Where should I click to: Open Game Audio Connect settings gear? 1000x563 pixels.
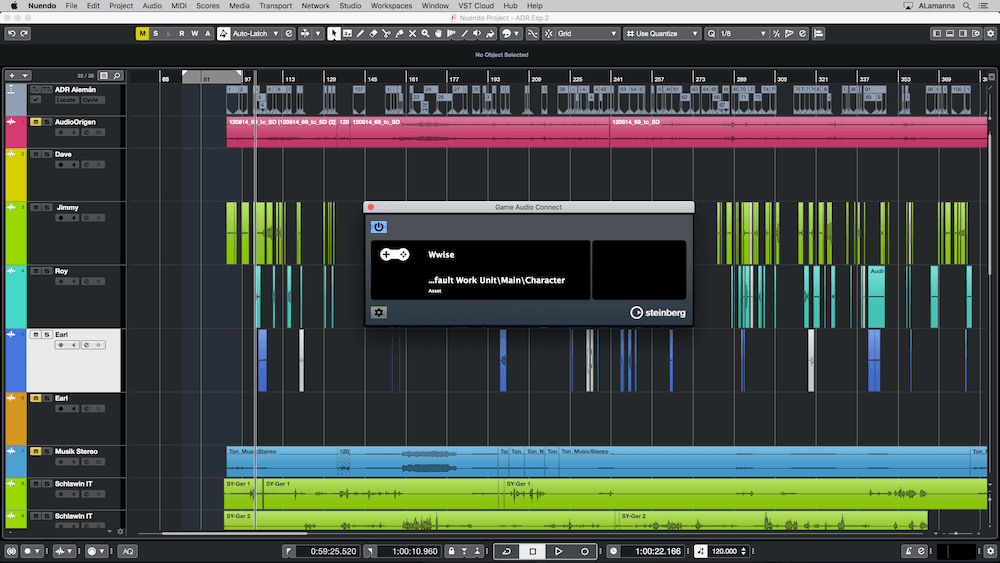pyautogui.click(x=379, y=312)
